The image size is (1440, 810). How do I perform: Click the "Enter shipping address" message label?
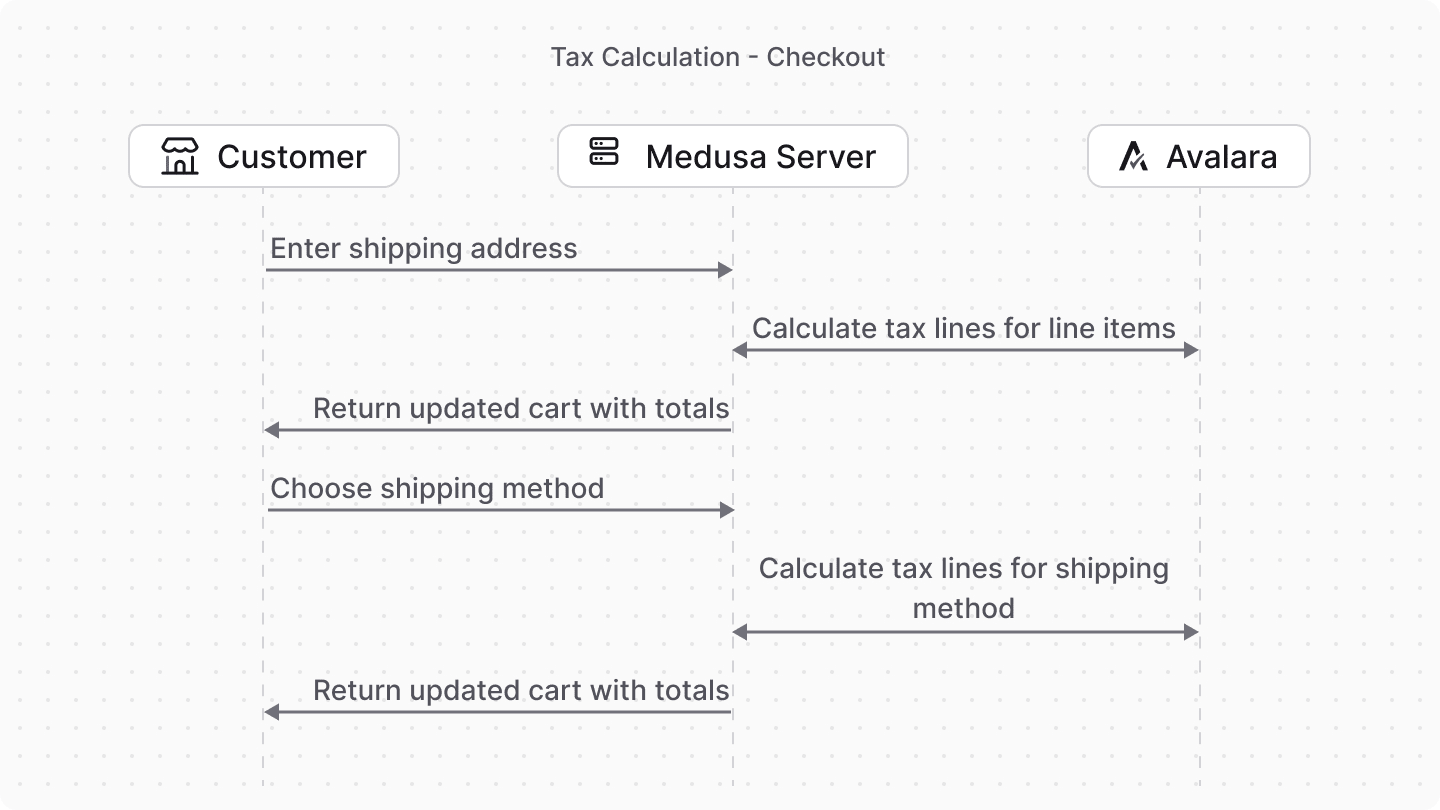point(424,248)
